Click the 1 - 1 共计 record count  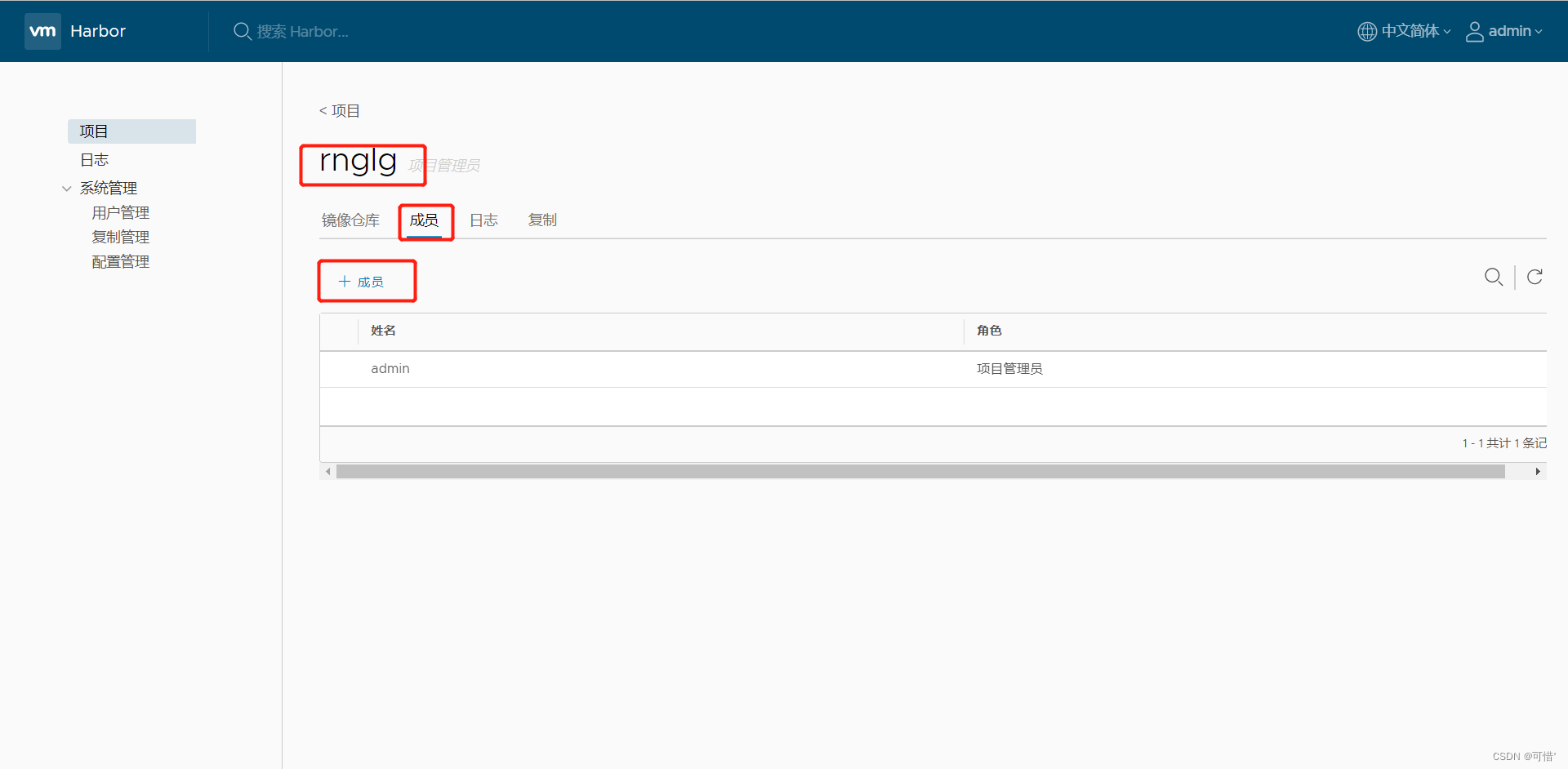click(1504, 443)
